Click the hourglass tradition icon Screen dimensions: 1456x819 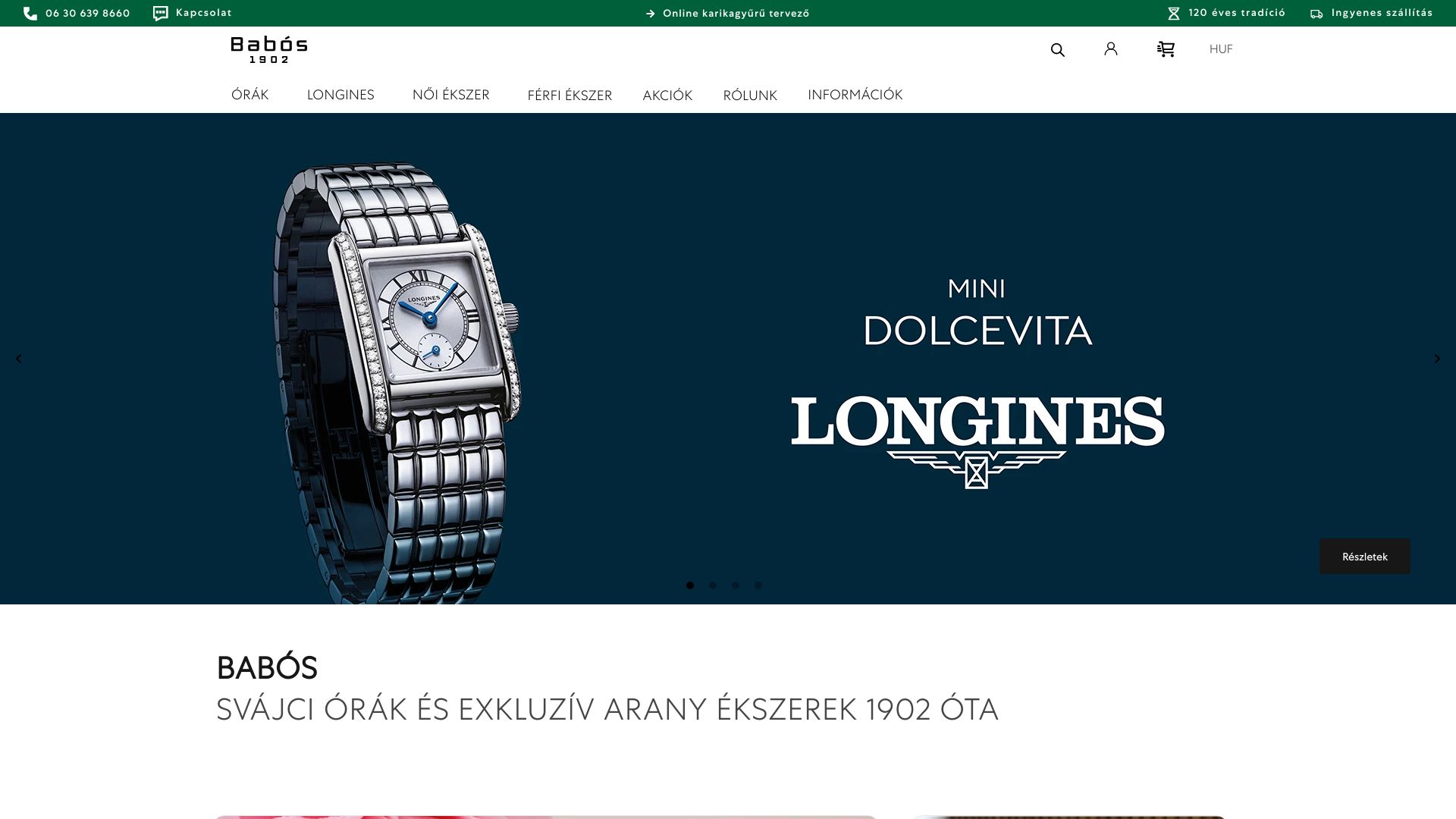tap(1174, 14)
